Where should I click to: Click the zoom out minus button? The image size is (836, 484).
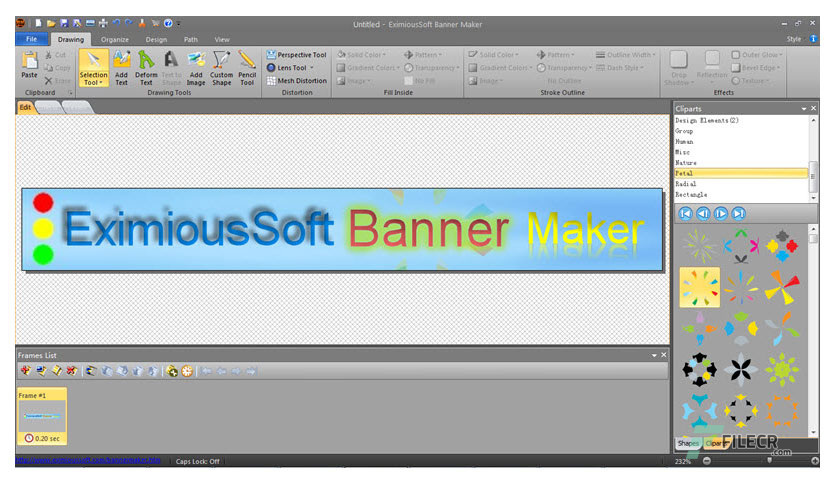[x=706, y=461]
